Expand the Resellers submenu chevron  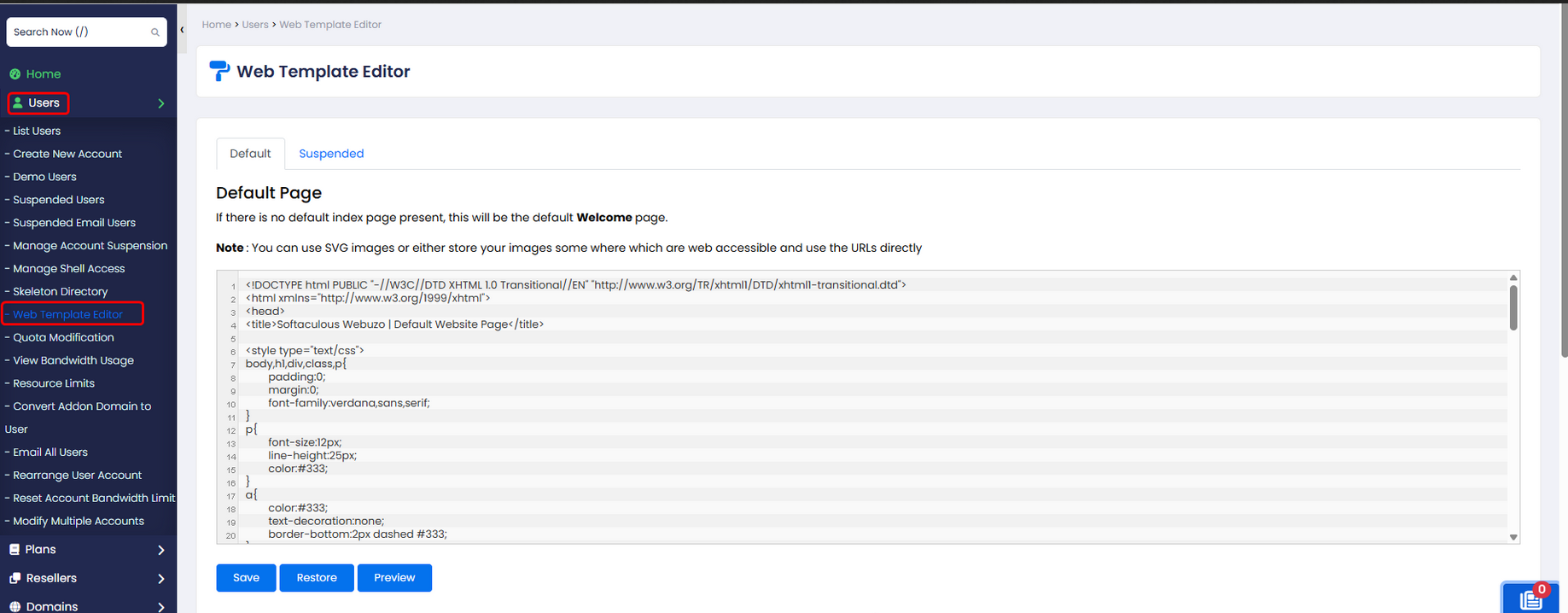[x=160, y=578]
